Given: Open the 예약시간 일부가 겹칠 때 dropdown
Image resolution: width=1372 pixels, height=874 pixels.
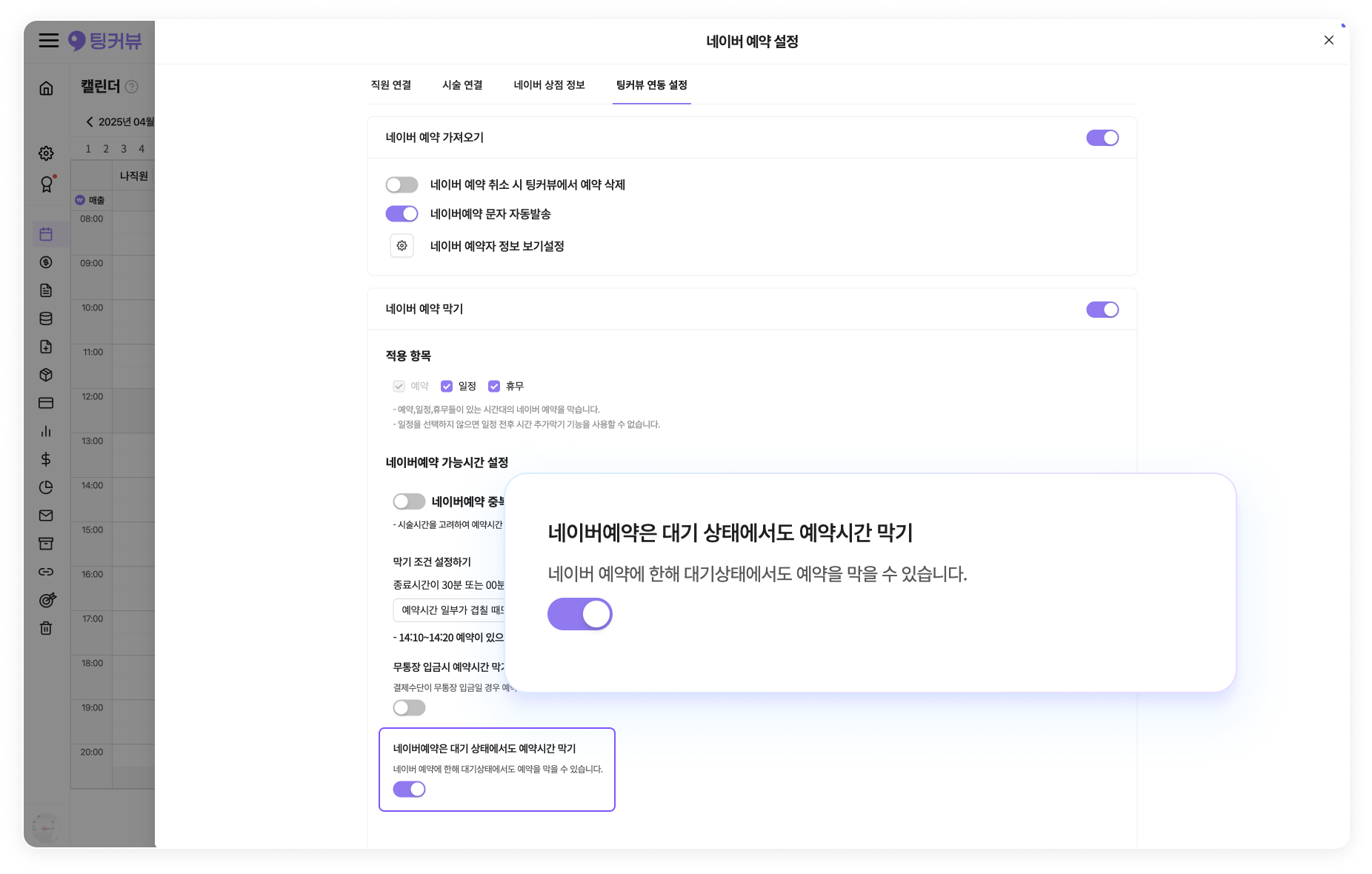Looking at the screenshot, I should [x=449, y=610].
